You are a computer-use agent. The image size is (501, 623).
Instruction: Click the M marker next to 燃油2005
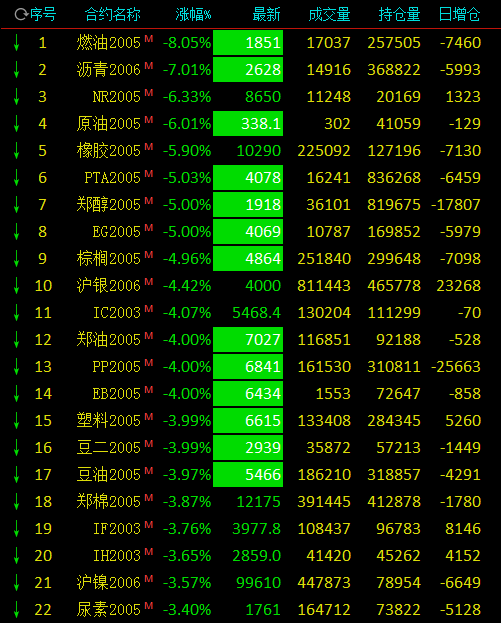(x=149, y=39)
